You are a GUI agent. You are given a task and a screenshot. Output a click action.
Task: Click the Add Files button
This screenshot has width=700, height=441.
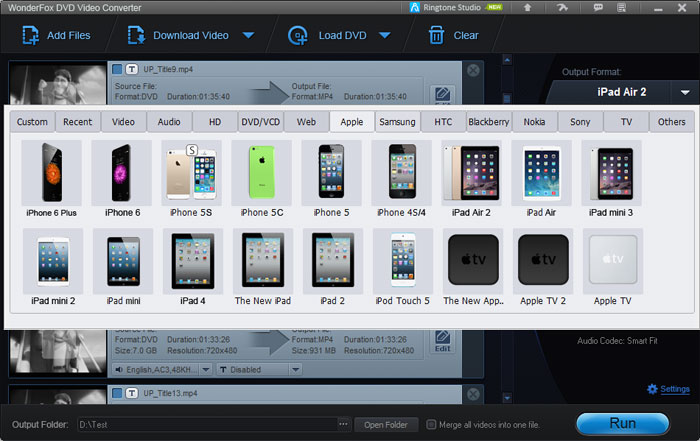(x=56, y=35)
